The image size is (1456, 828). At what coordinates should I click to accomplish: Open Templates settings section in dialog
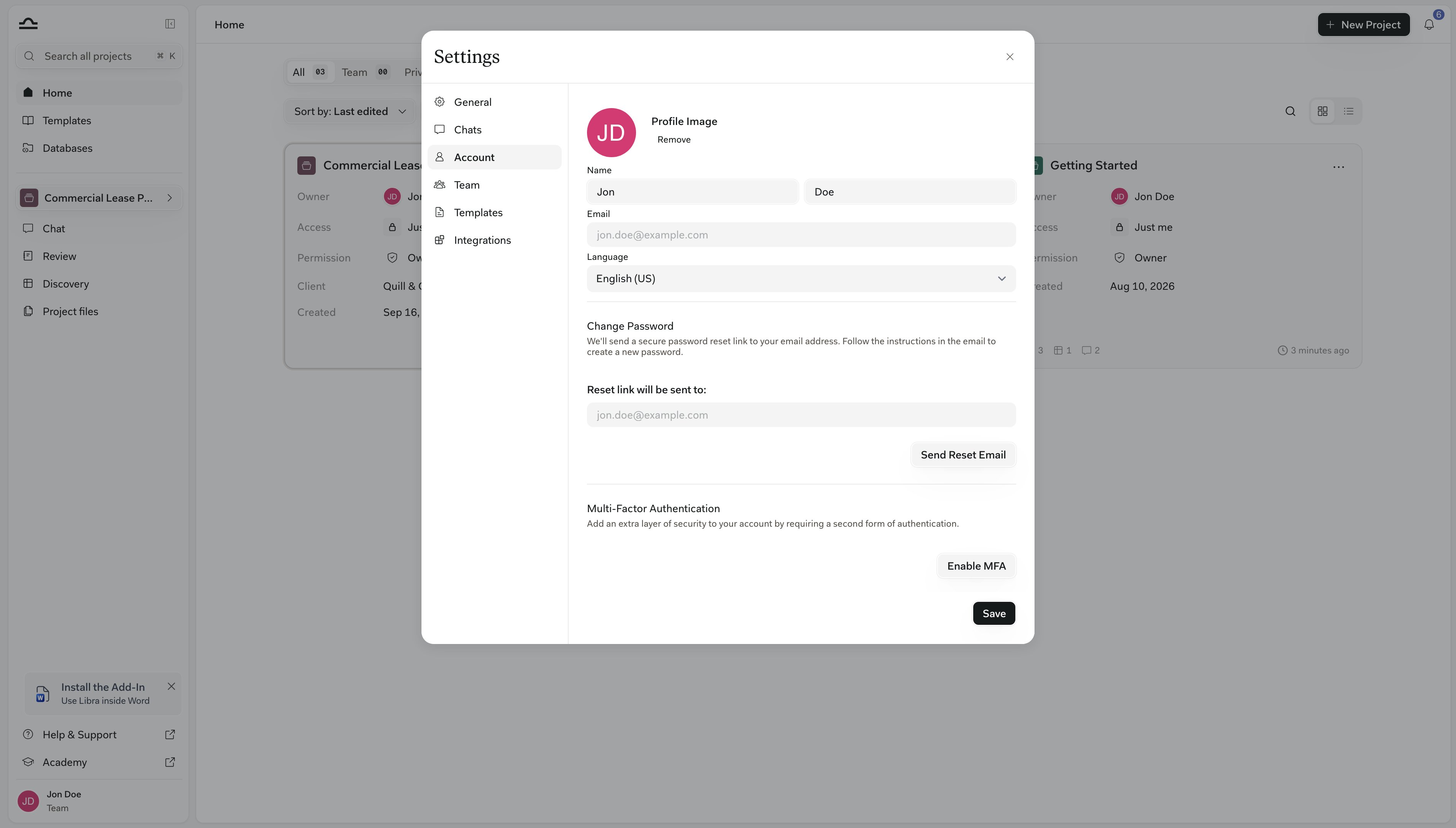click(494, 213)
